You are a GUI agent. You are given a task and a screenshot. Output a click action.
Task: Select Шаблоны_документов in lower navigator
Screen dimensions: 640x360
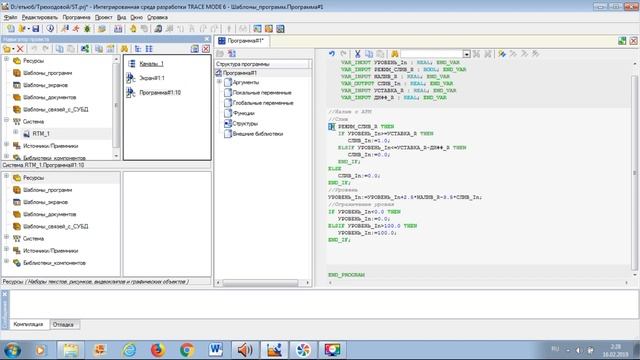coord(49,214)
